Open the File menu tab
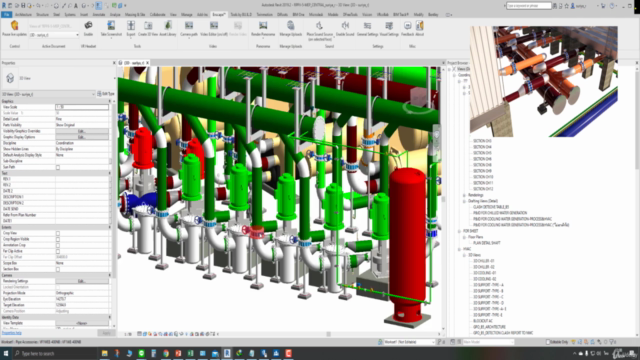The width and height of the screenshot is (640, 360). [x=7, y=15]
